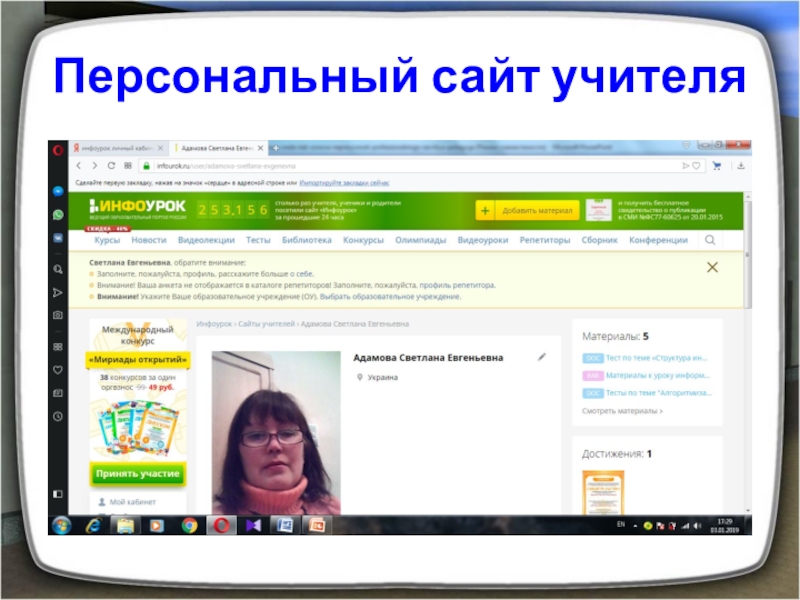The width and height of the screenshot is (800, 600).
Task: Take a snapshot with the camera icon
Action: click(58, 315)
